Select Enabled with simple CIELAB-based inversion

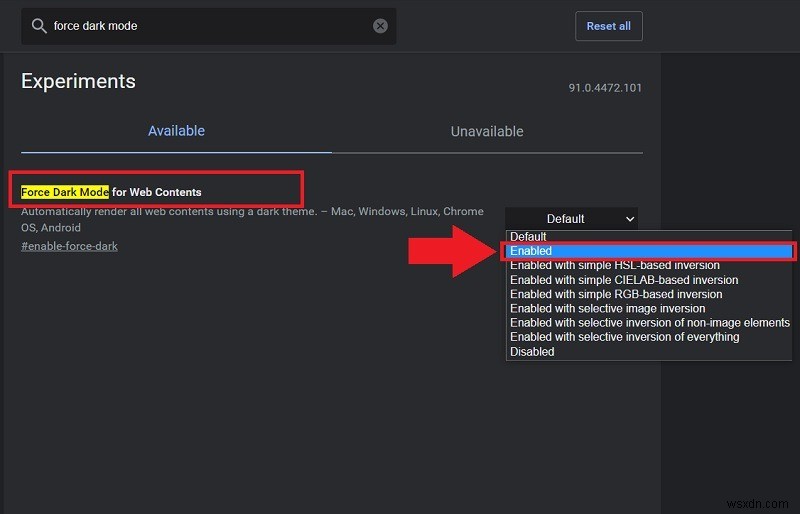[x=623, y=280]
